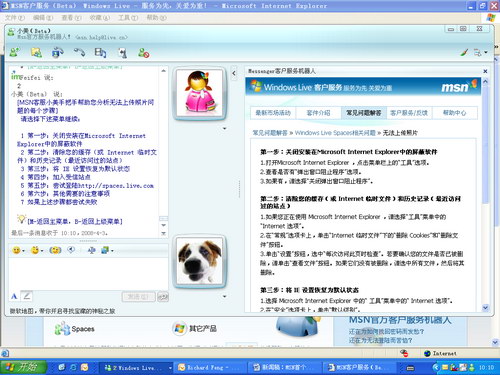Open the games icon in chat toolbar
The image size is (500, 375).
click(x=123, y=53)
